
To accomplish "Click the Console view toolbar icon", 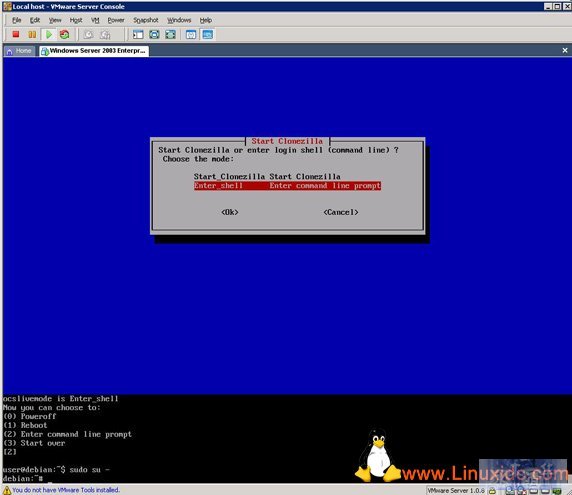I will [208, 35].
